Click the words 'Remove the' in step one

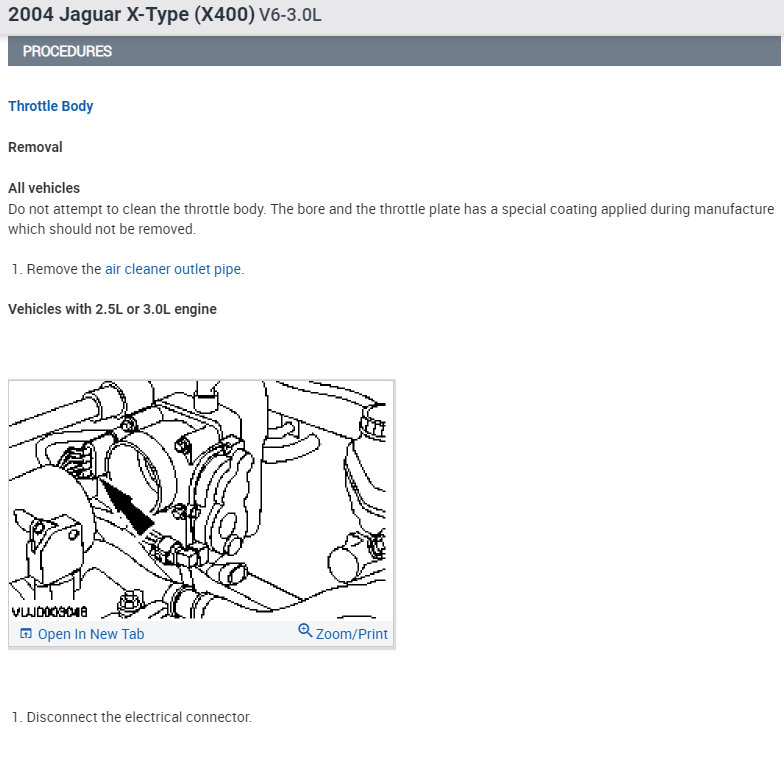pyautogui.click(x=64, y=269)
